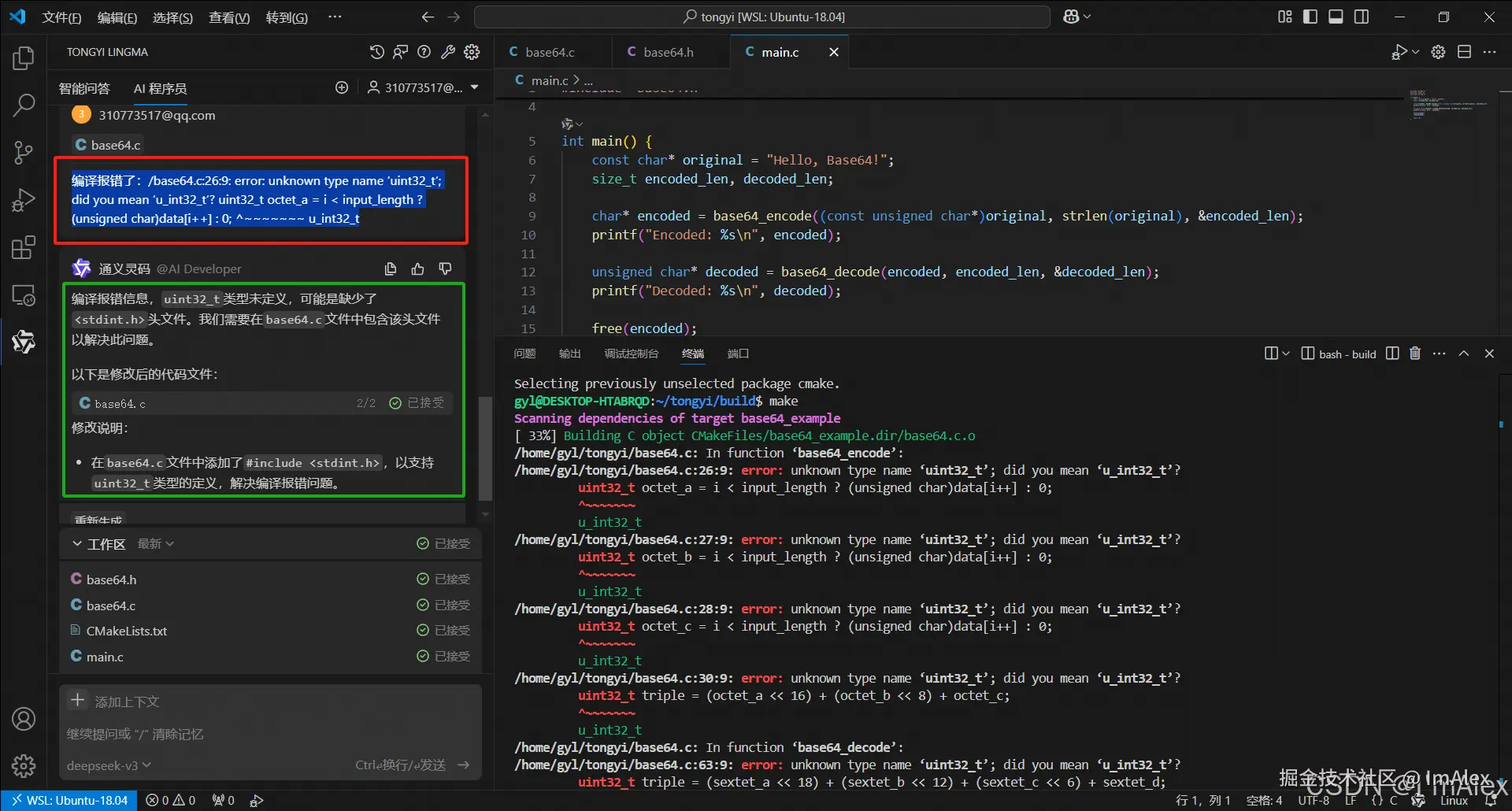The image size is (1512, 811).
Task: Switch to the base64.h editor tab
Action: click(668, 52)
